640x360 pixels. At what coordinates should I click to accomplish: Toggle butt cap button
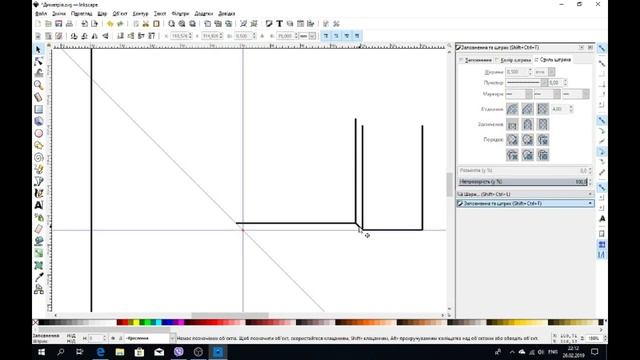pos(512,124)
